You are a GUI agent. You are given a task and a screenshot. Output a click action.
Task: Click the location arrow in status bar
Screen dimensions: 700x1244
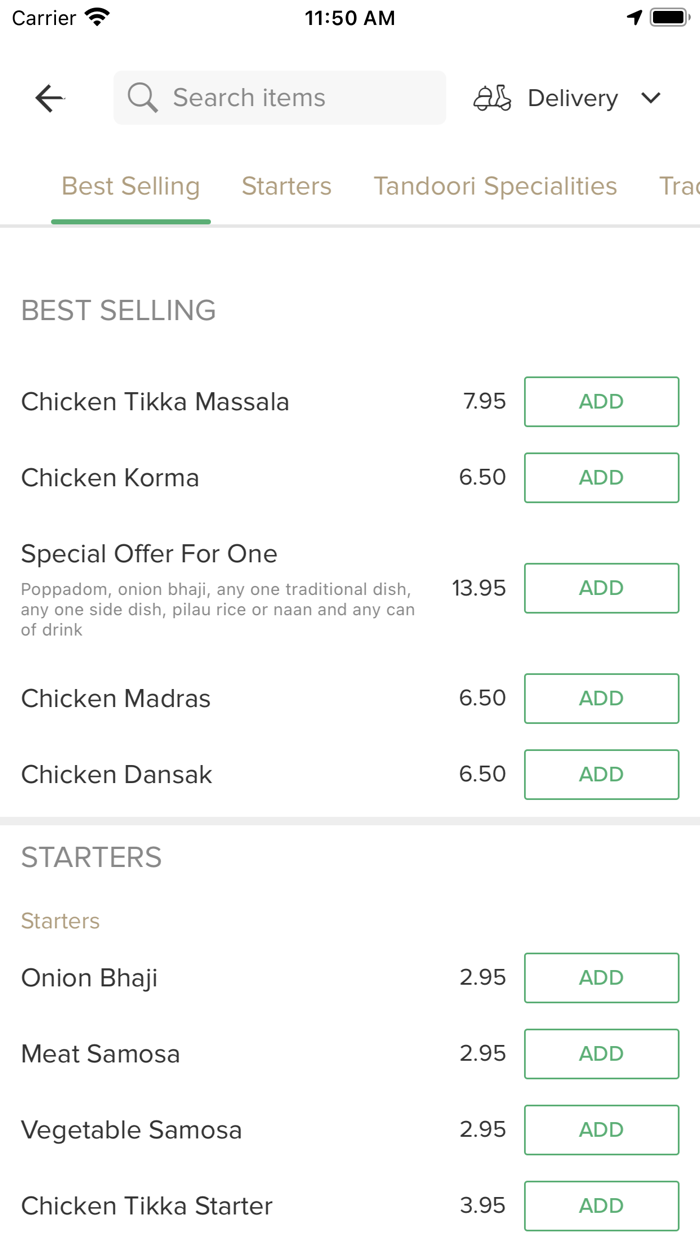tap(635, 16)
